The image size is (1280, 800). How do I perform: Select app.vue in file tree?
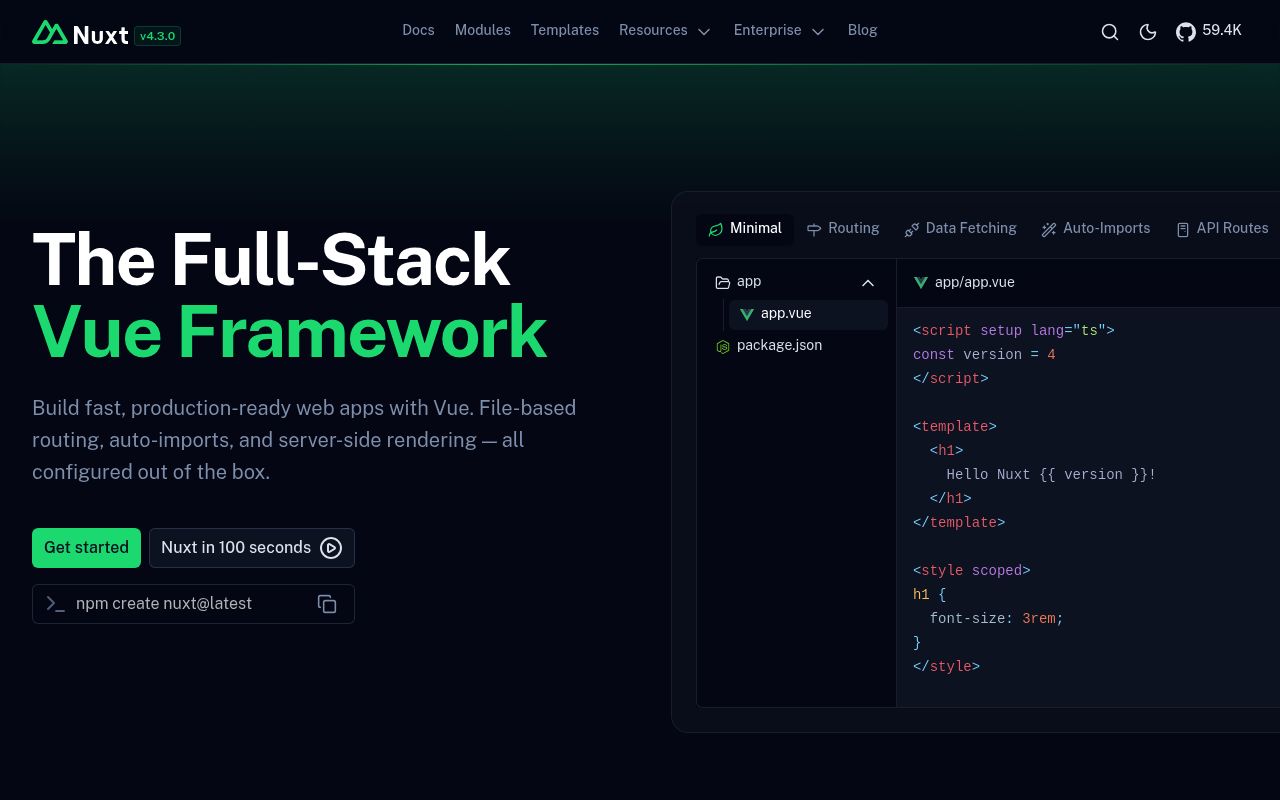click(786, 314)
